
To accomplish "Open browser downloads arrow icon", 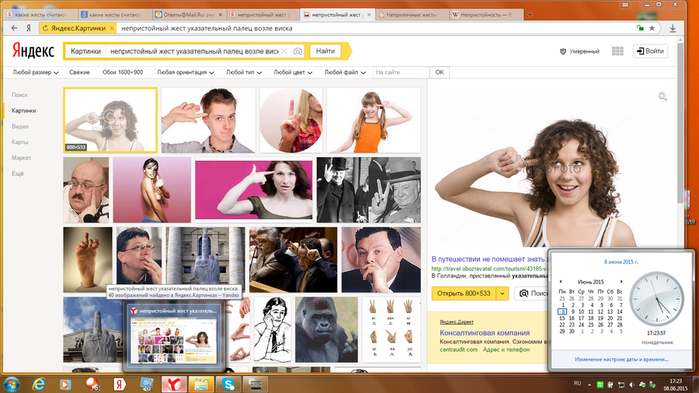I will 672,28.
